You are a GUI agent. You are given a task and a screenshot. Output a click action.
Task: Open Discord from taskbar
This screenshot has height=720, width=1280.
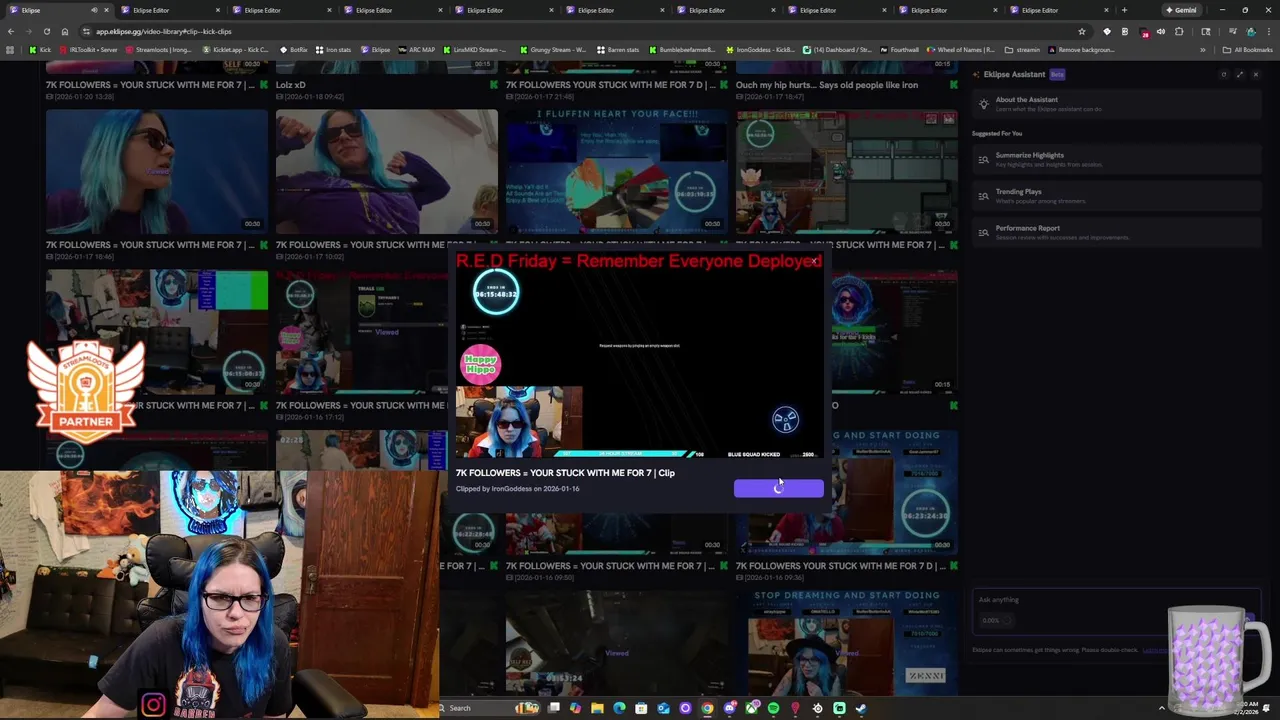click(x=730, y=708)
